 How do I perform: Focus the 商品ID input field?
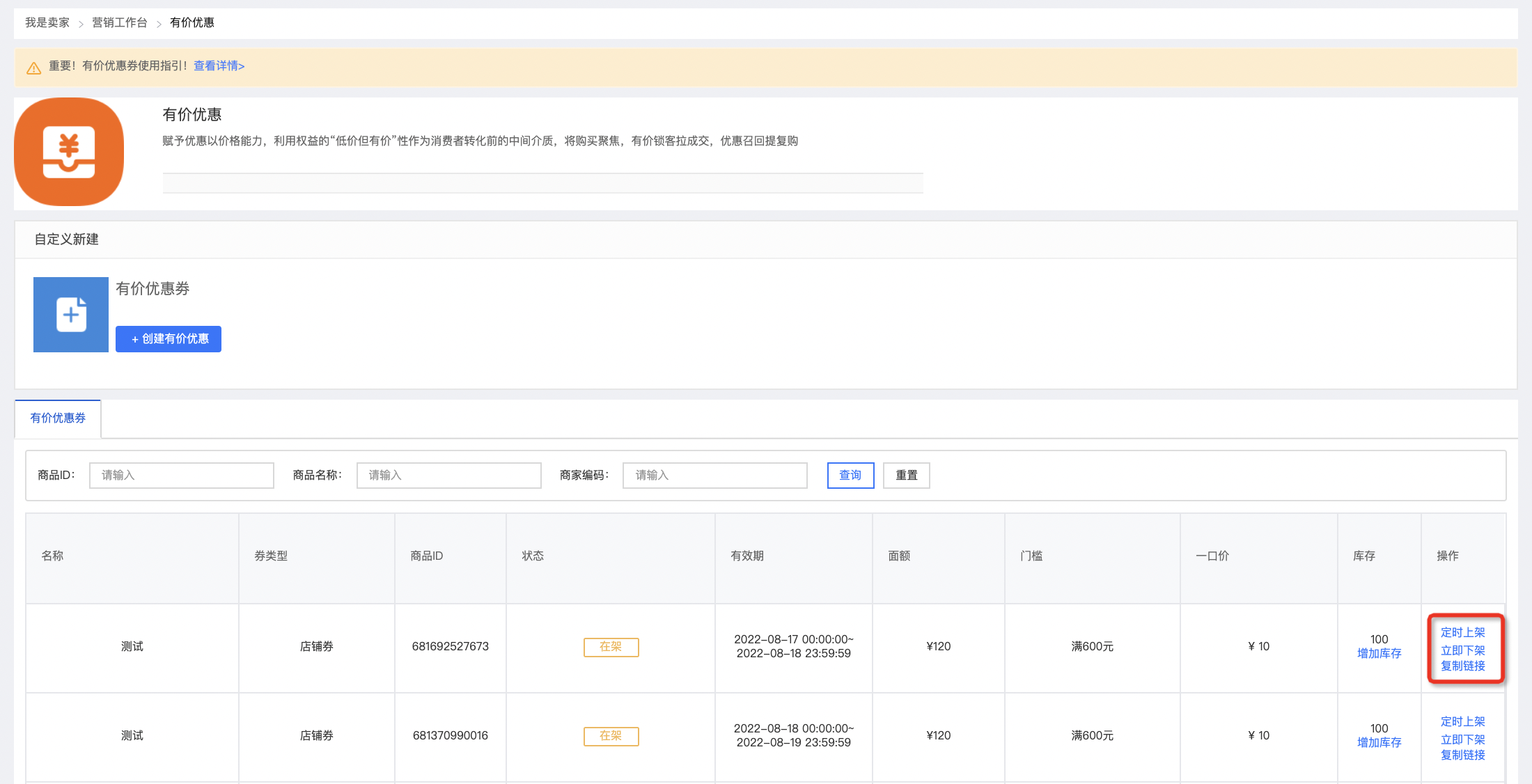pyautogui.click(x=182, y=476)
